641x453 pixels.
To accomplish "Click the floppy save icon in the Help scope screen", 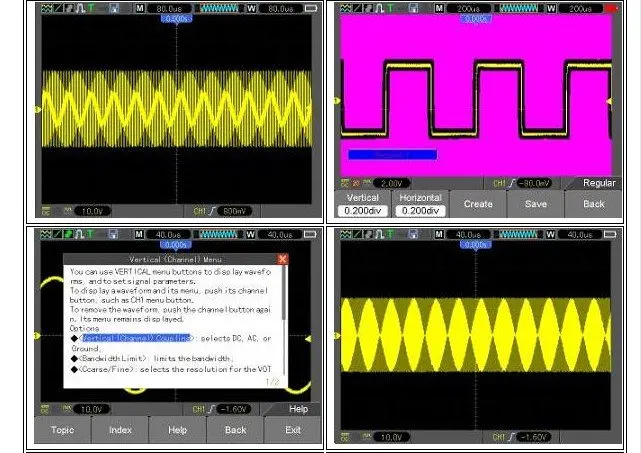I will click(113, 234).
